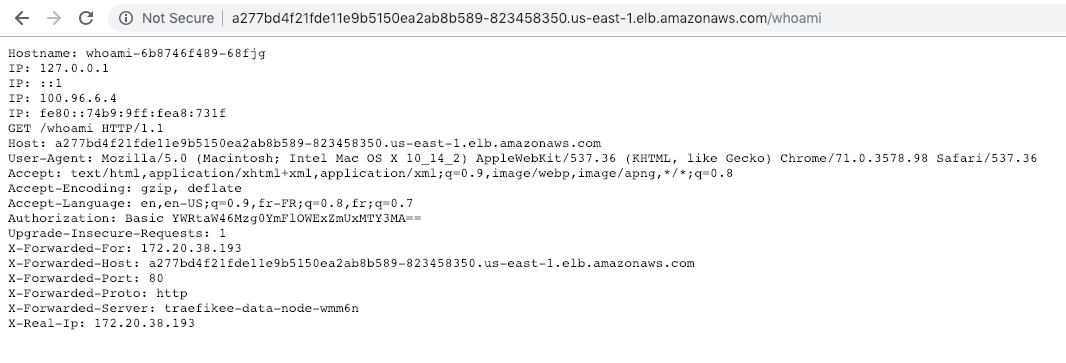Viewport: 1066px width, 363px height.
Task: Focus the address bar URL text
Action: click(526, 18)
